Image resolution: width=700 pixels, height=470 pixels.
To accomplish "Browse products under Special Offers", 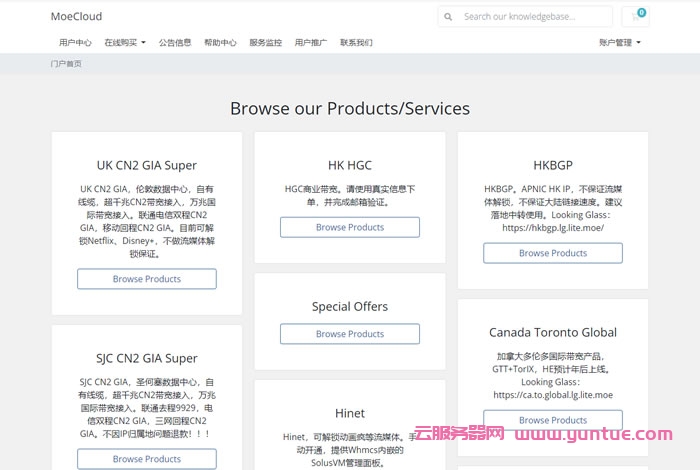I will (350, 334).
